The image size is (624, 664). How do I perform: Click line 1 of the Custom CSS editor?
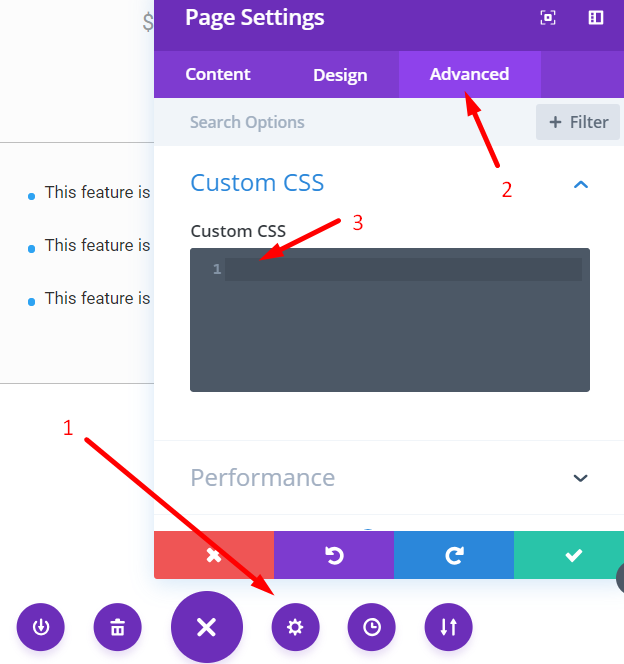tap(402, 270)
